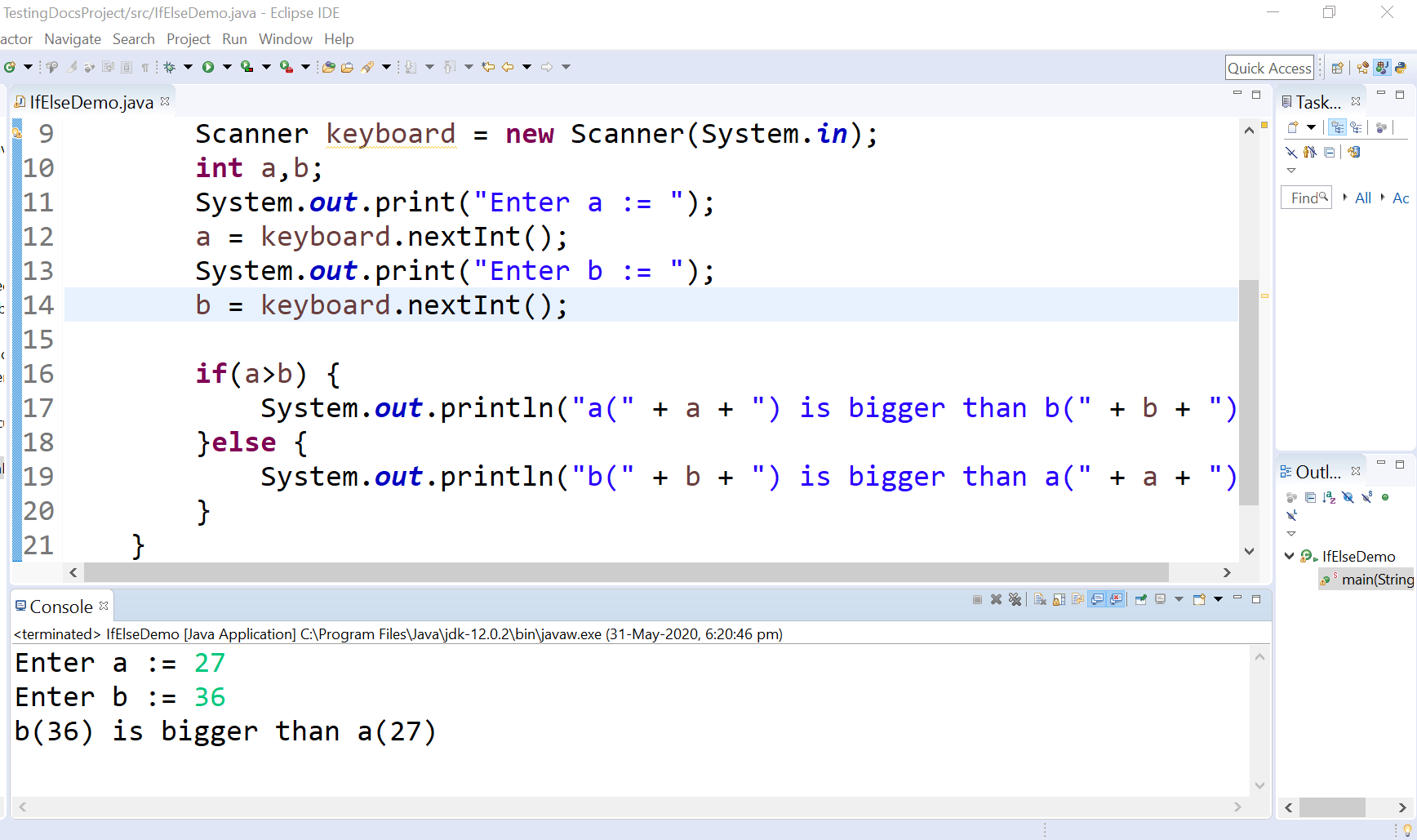Screen dimensions: 1417x840
Task: Toggle Scroll Lock in the Console
Action: coord(1059,599)
